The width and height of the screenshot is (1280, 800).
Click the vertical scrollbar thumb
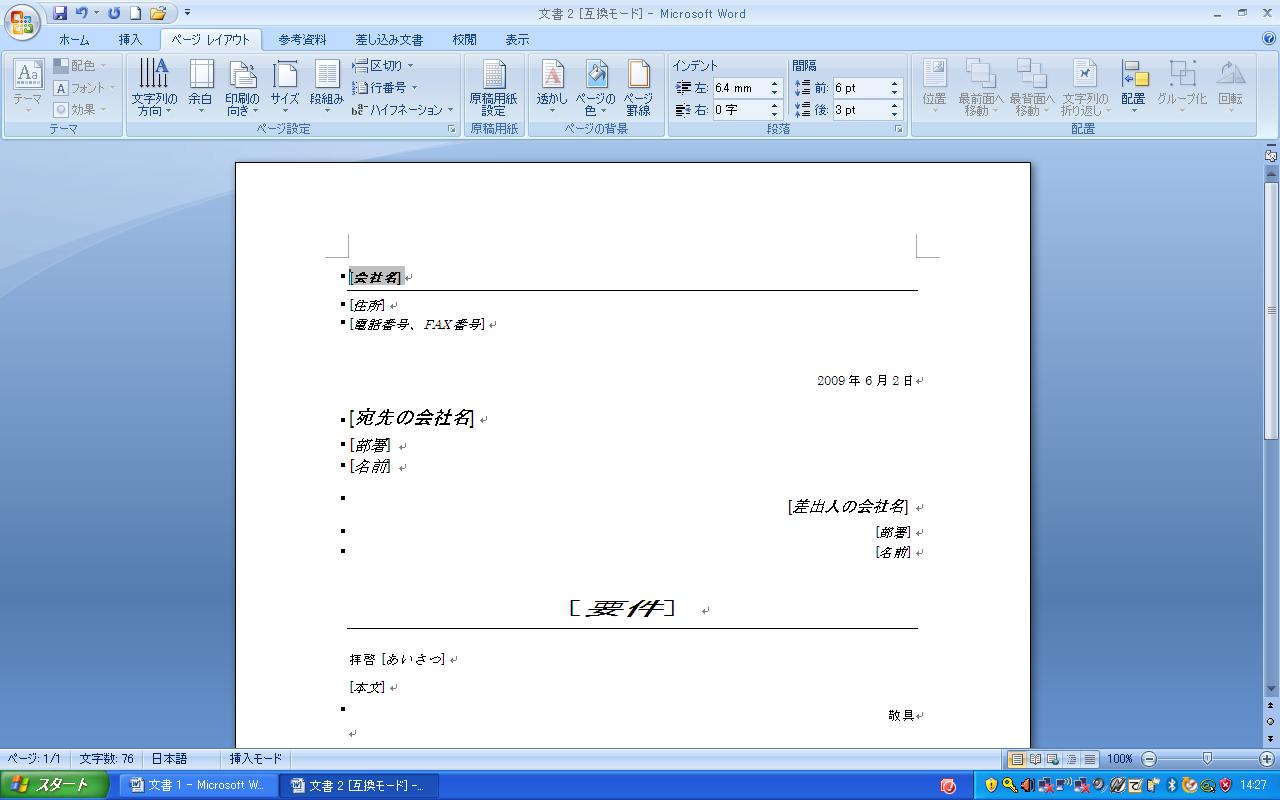coord(1271,310)
